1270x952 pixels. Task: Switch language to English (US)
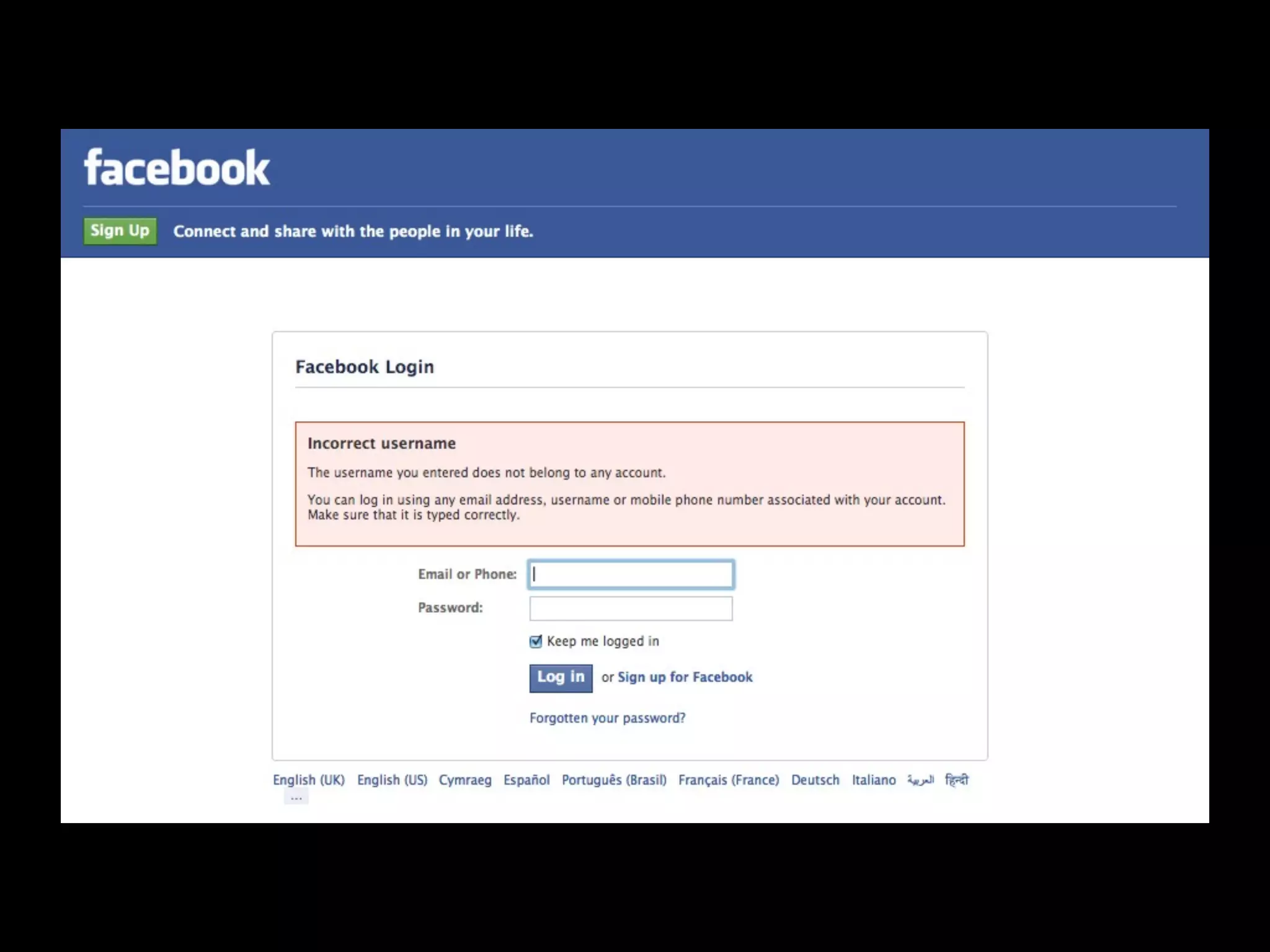coord(392,780)
